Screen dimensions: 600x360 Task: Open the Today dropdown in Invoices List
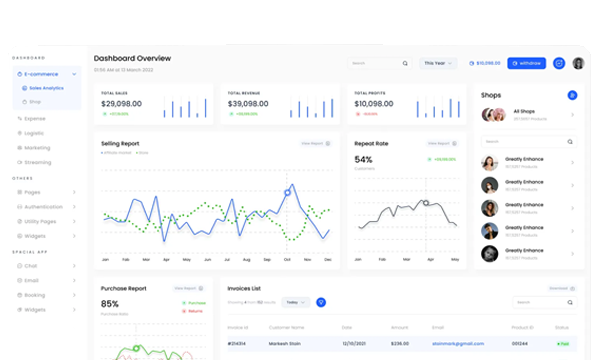point(296,302)
